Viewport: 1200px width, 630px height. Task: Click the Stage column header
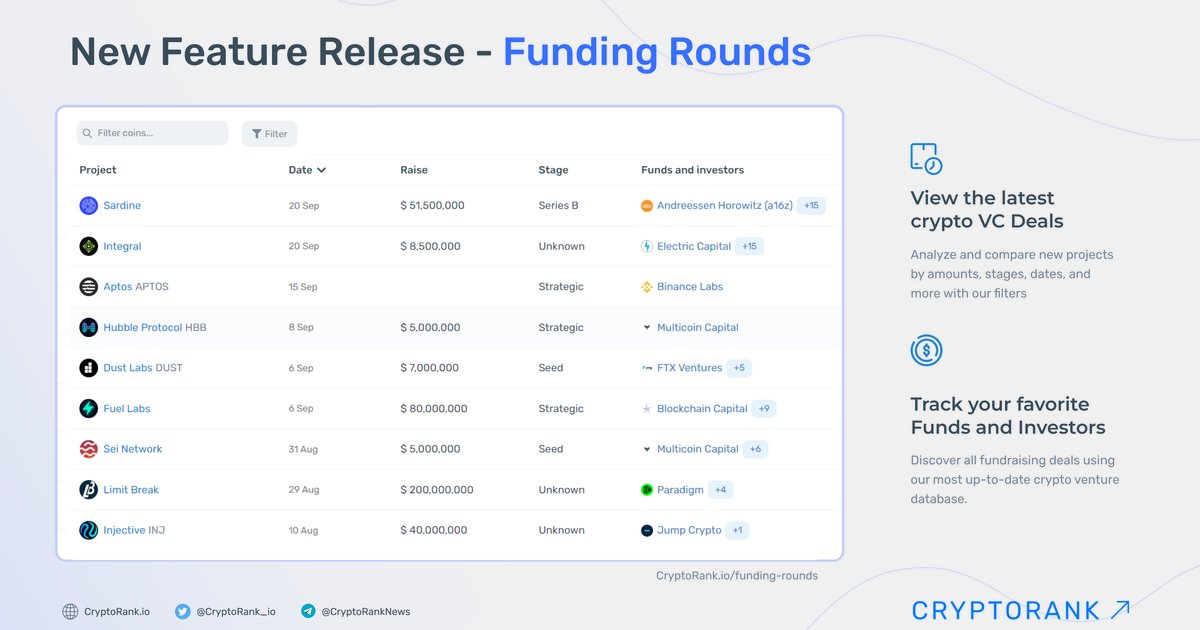(553, 170)
